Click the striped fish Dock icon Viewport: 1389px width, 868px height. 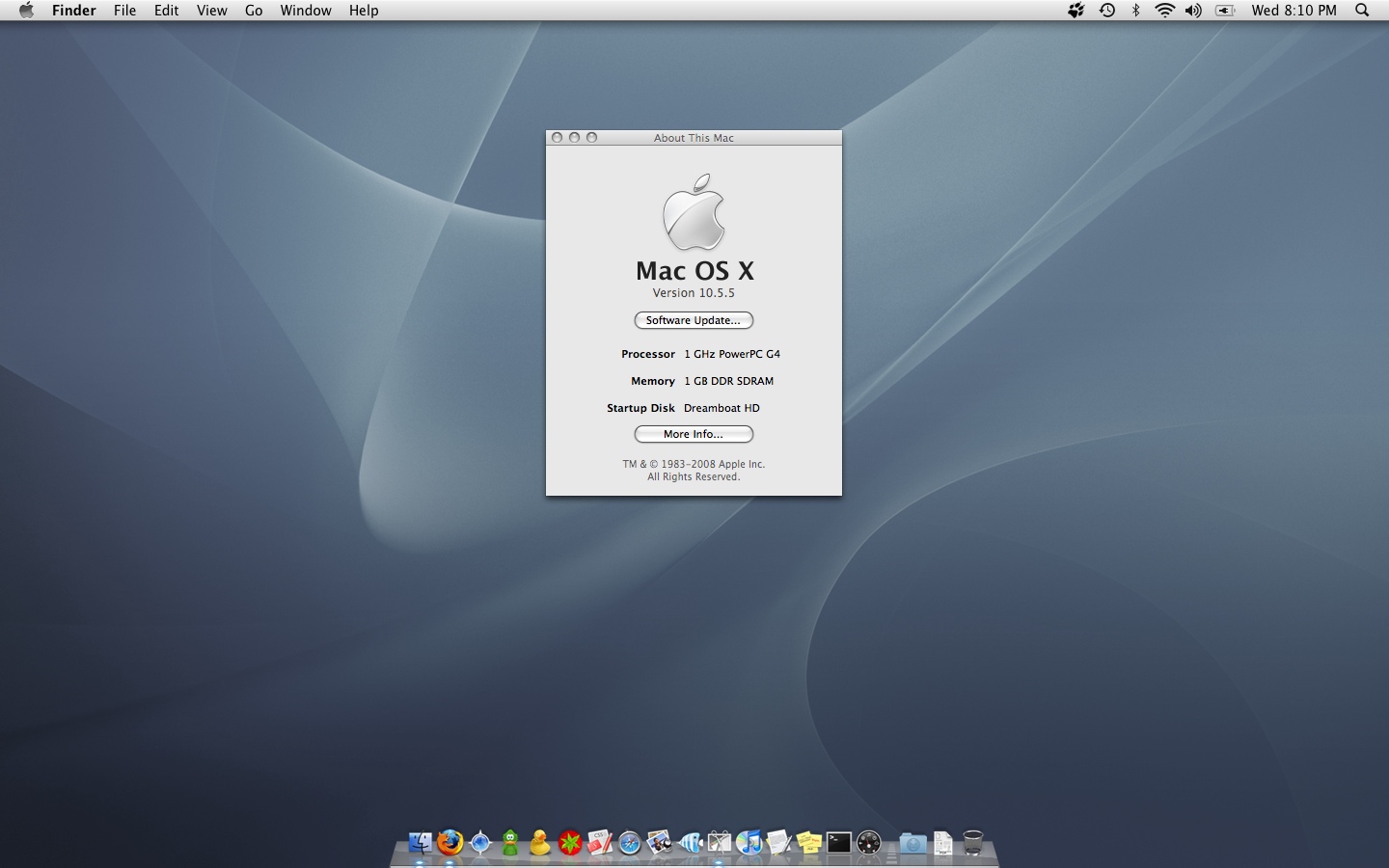click(690, 844)
